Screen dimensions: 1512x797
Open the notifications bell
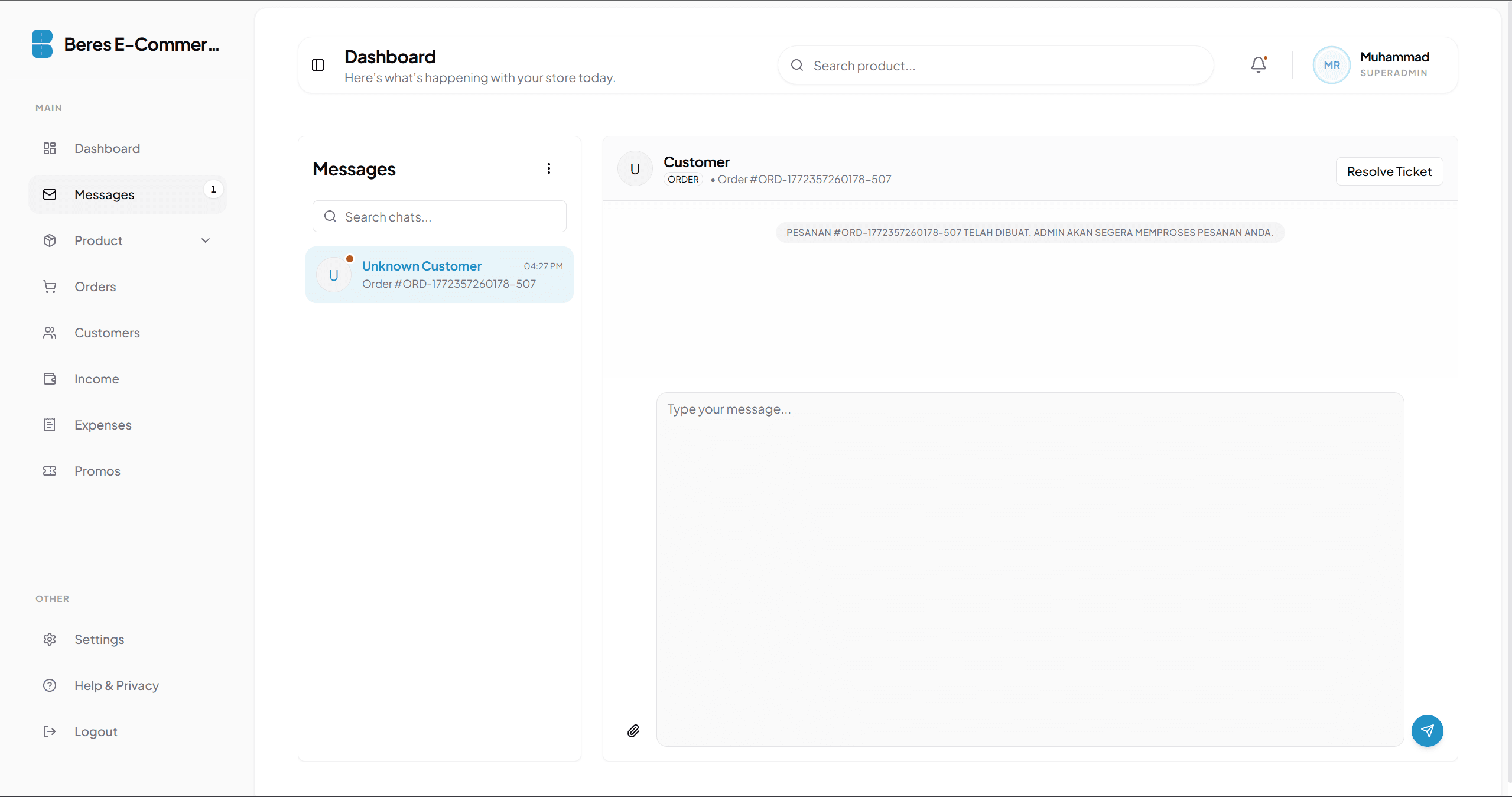coord(1259,65)
